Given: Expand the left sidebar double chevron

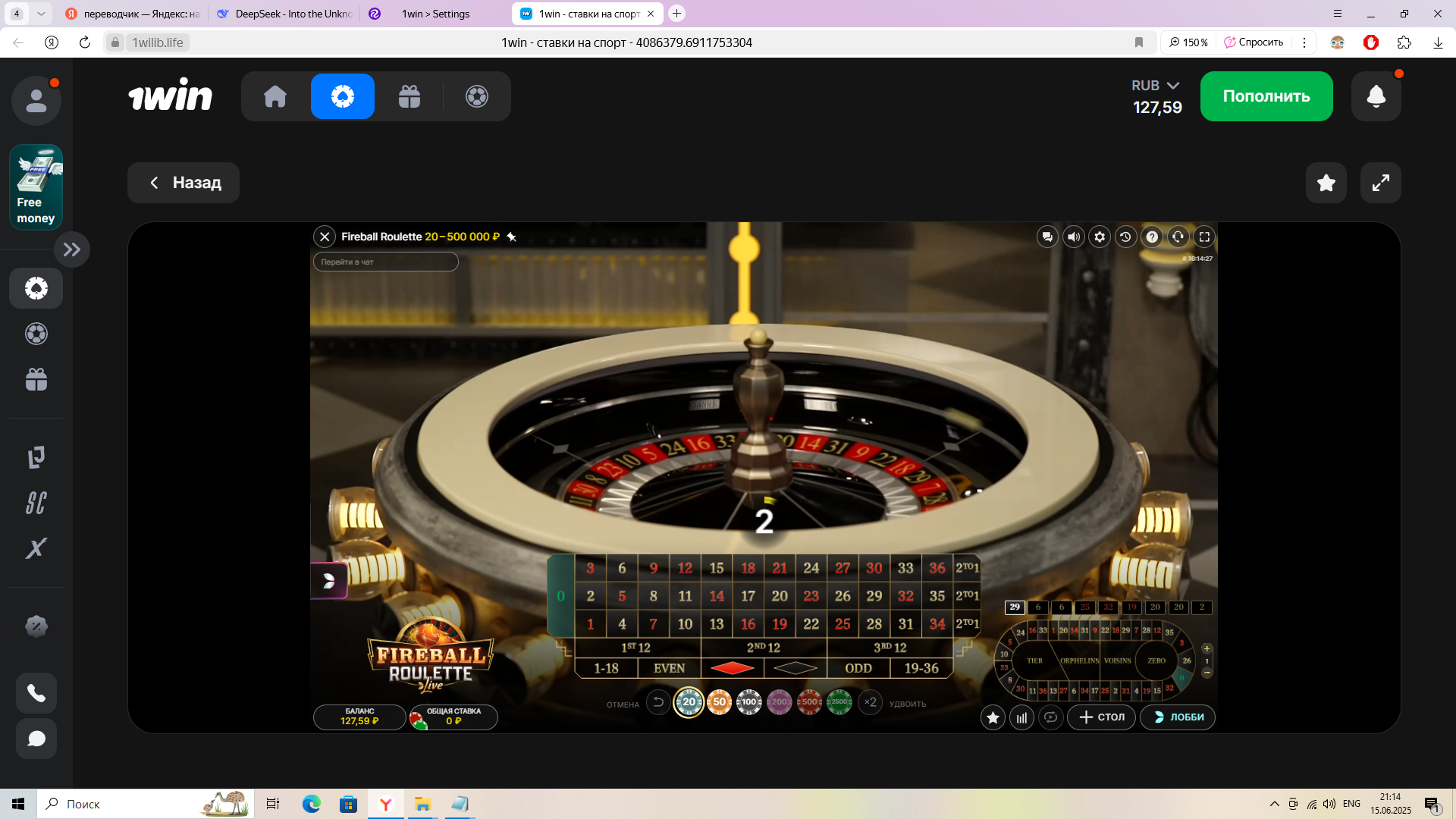Looking at the screenshot, I should click(72, 249).
